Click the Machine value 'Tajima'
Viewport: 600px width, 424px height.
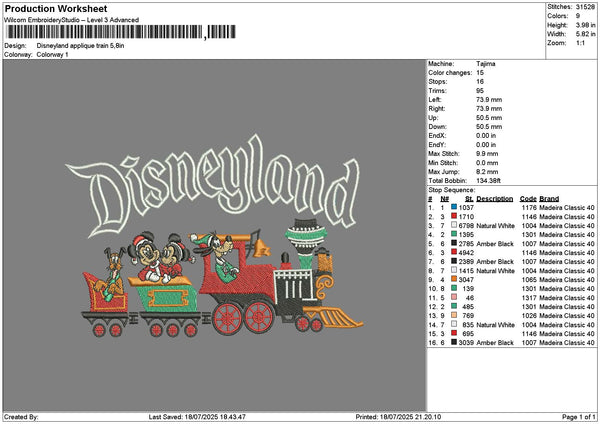(x=486, y=64)
